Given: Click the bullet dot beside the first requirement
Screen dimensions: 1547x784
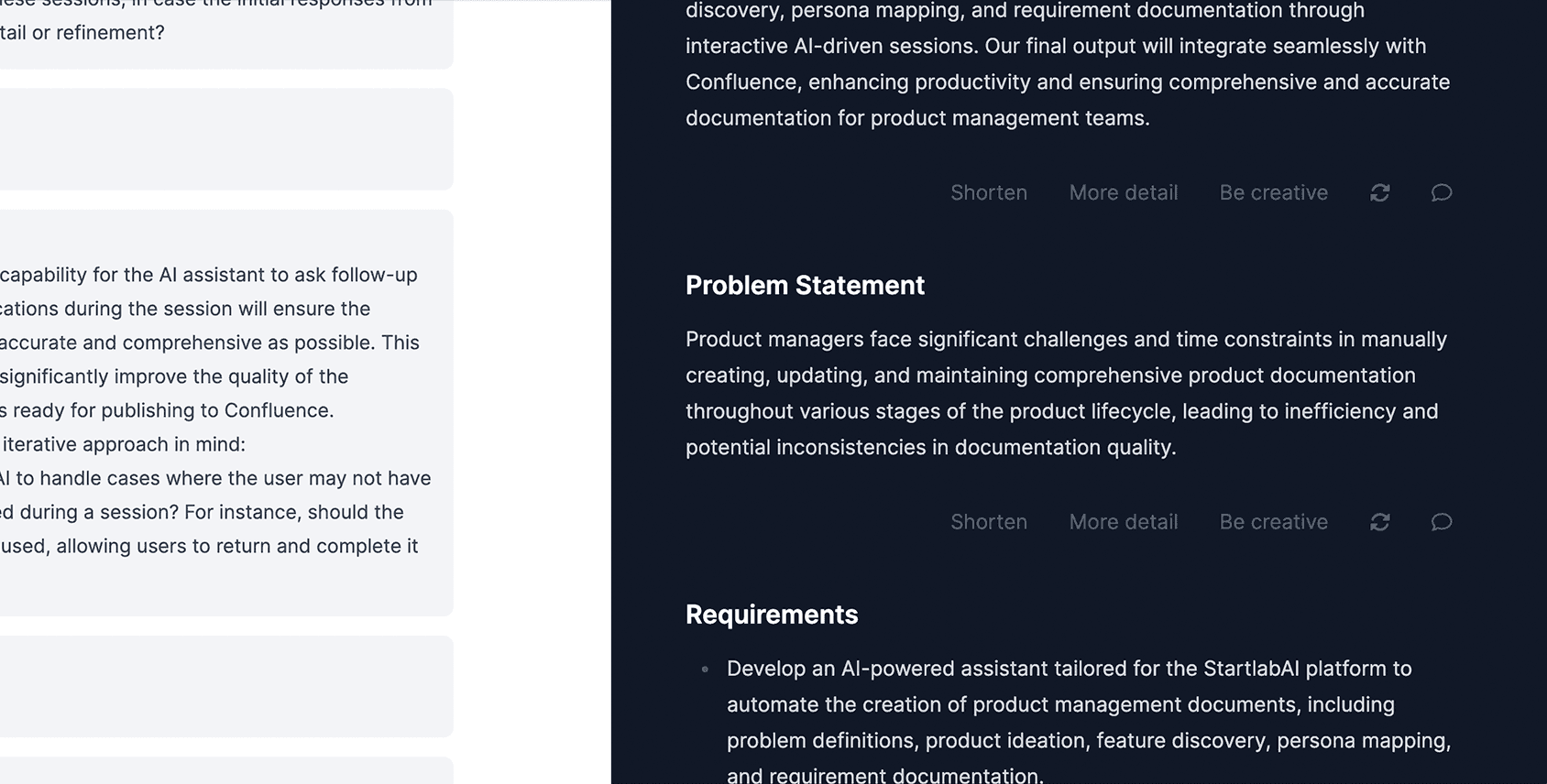Looking at the screenshot, I should pos(705,670).
